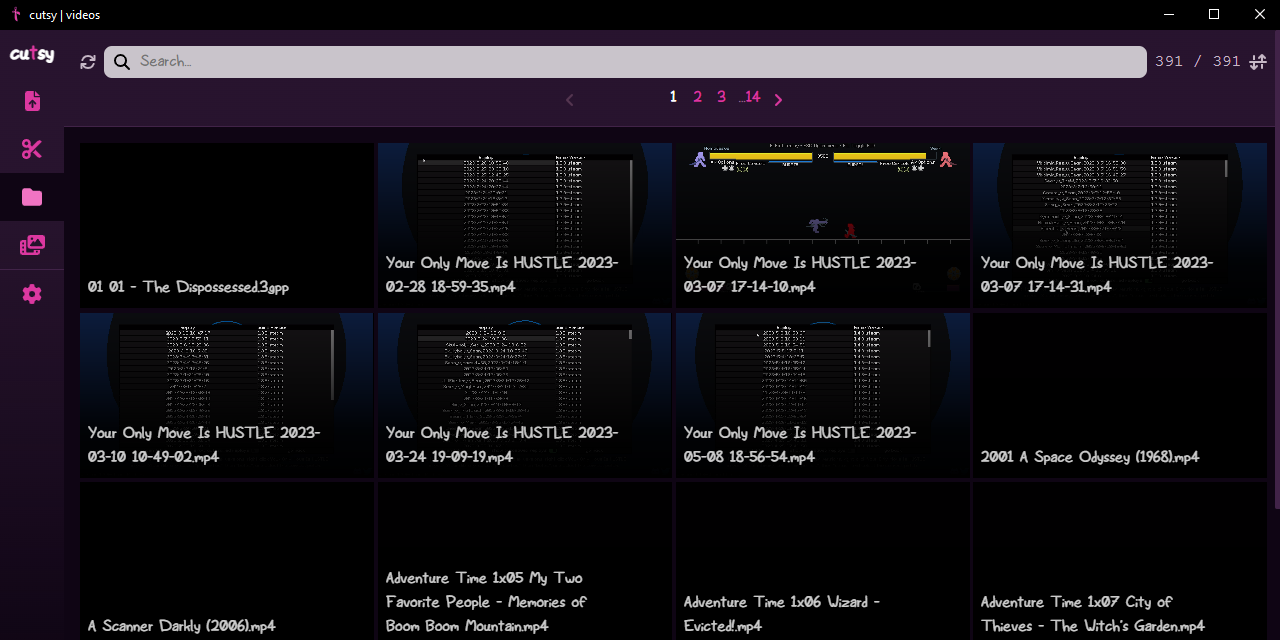Open the scissors cut tool
The image size is (1280, 640).
32,149
